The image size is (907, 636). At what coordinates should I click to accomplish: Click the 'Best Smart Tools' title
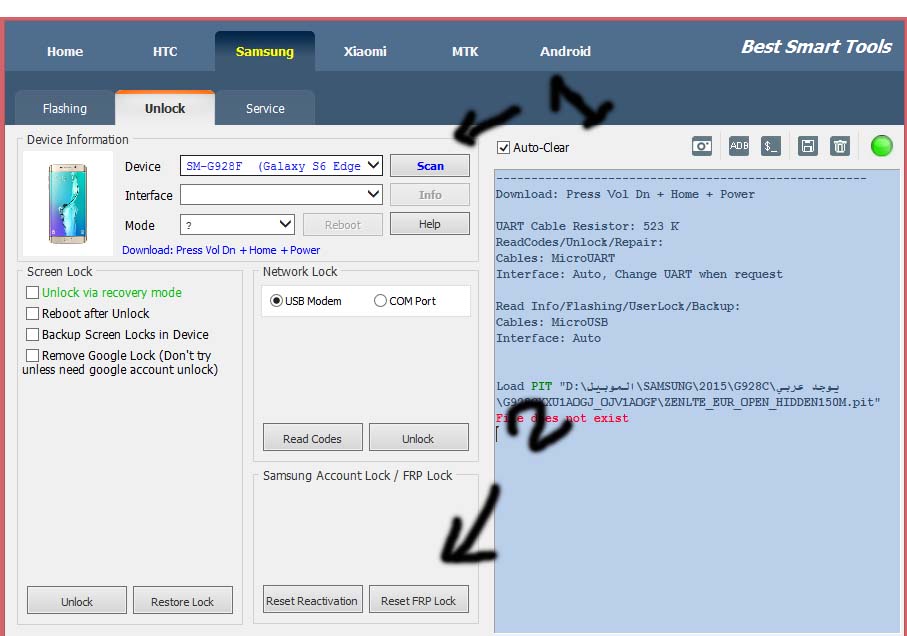pos(816,46)
